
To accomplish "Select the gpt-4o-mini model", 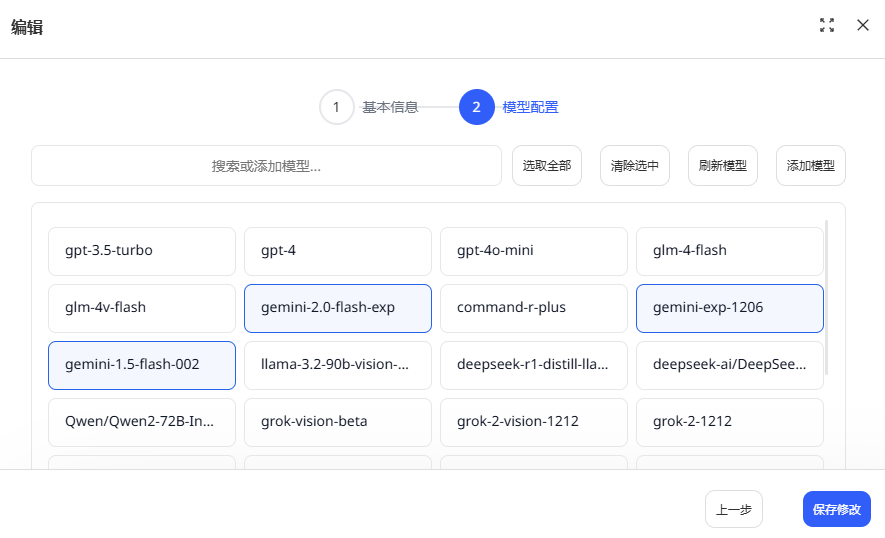I will [534, 251].
